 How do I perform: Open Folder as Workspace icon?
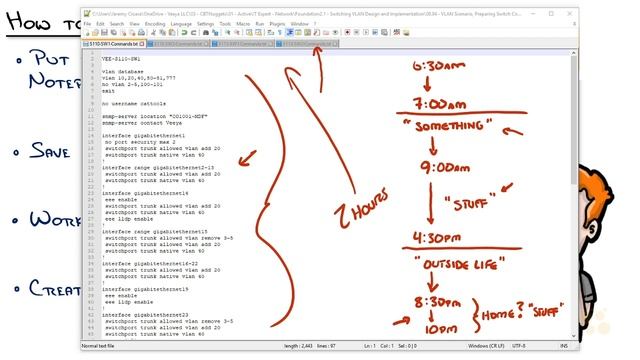[x=326, y=33]
